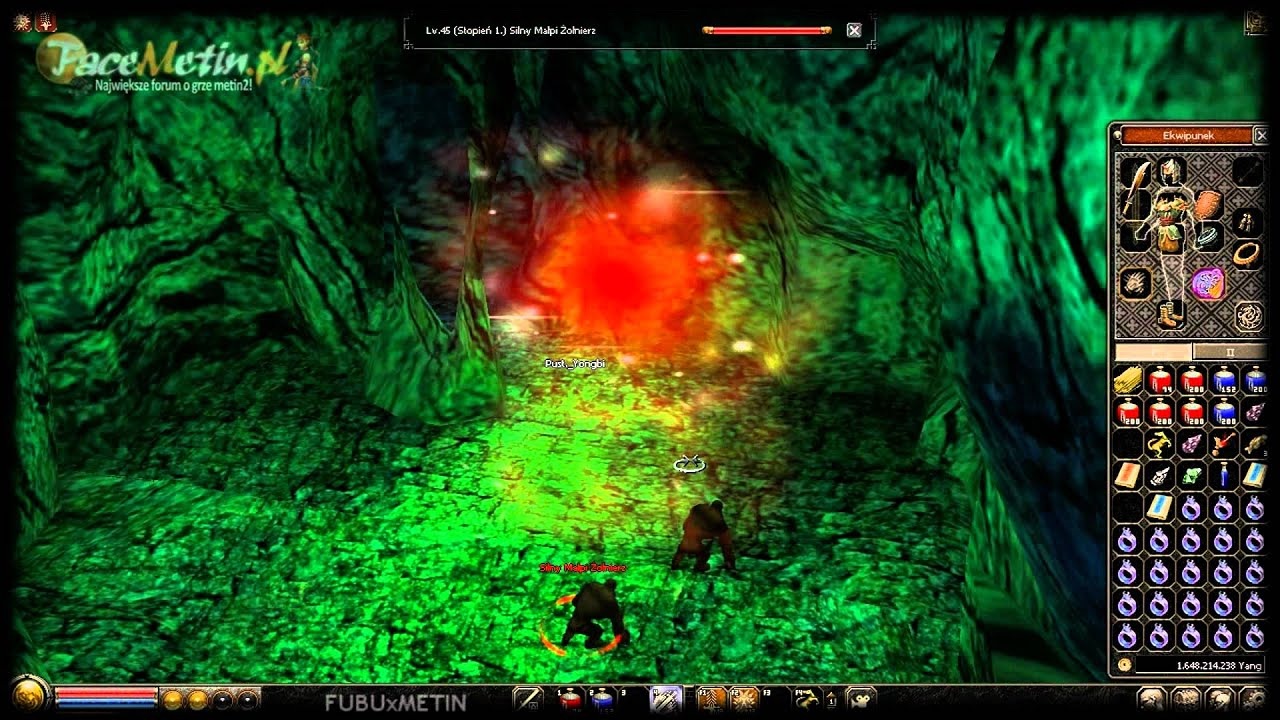Click the equipped shield slot
The width and height of the screenshot is (1280, 720).
(x=1208, y=204)
